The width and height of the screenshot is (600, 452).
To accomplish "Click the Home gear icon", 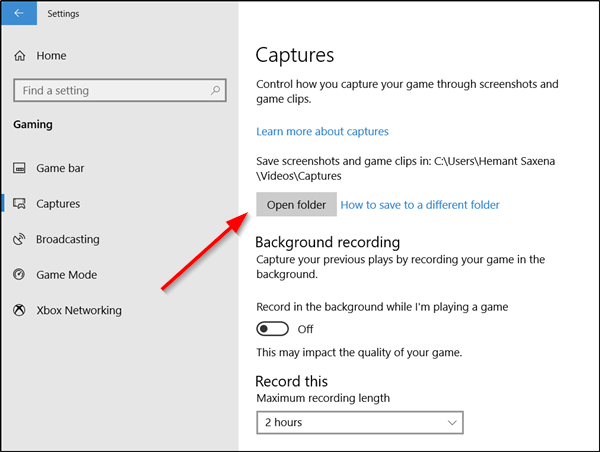I will pos(19,57).
